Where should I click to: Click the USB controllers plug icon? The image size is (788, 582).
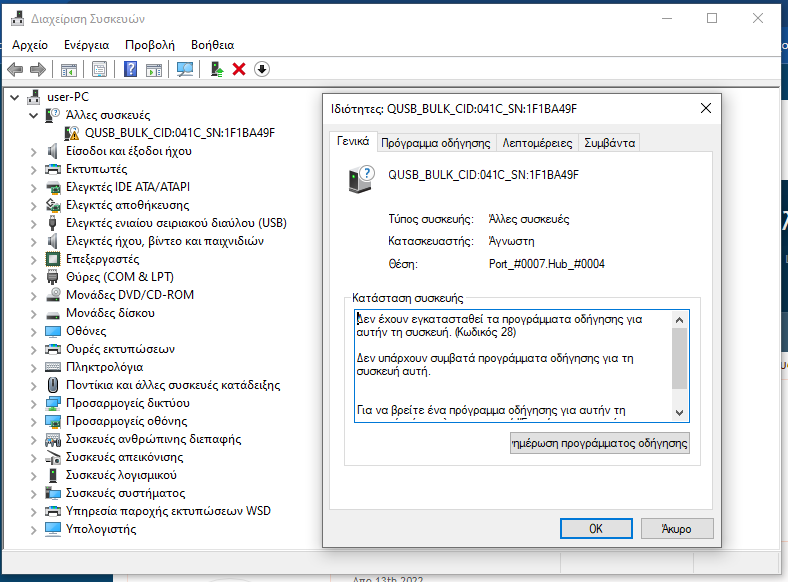53,223
